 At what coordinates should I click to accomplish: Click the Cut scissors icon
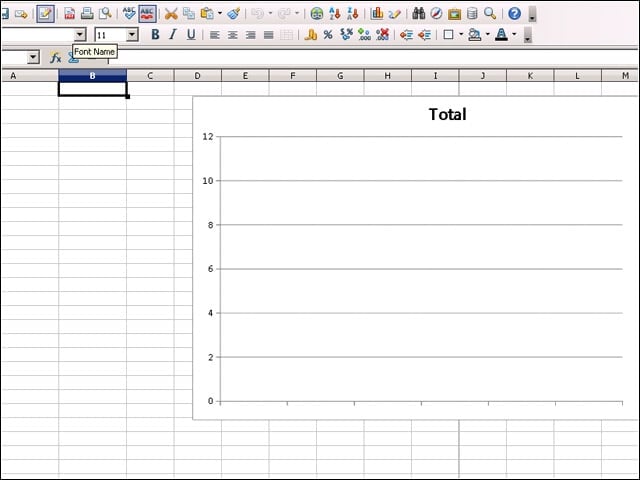[x=171, y=14]
